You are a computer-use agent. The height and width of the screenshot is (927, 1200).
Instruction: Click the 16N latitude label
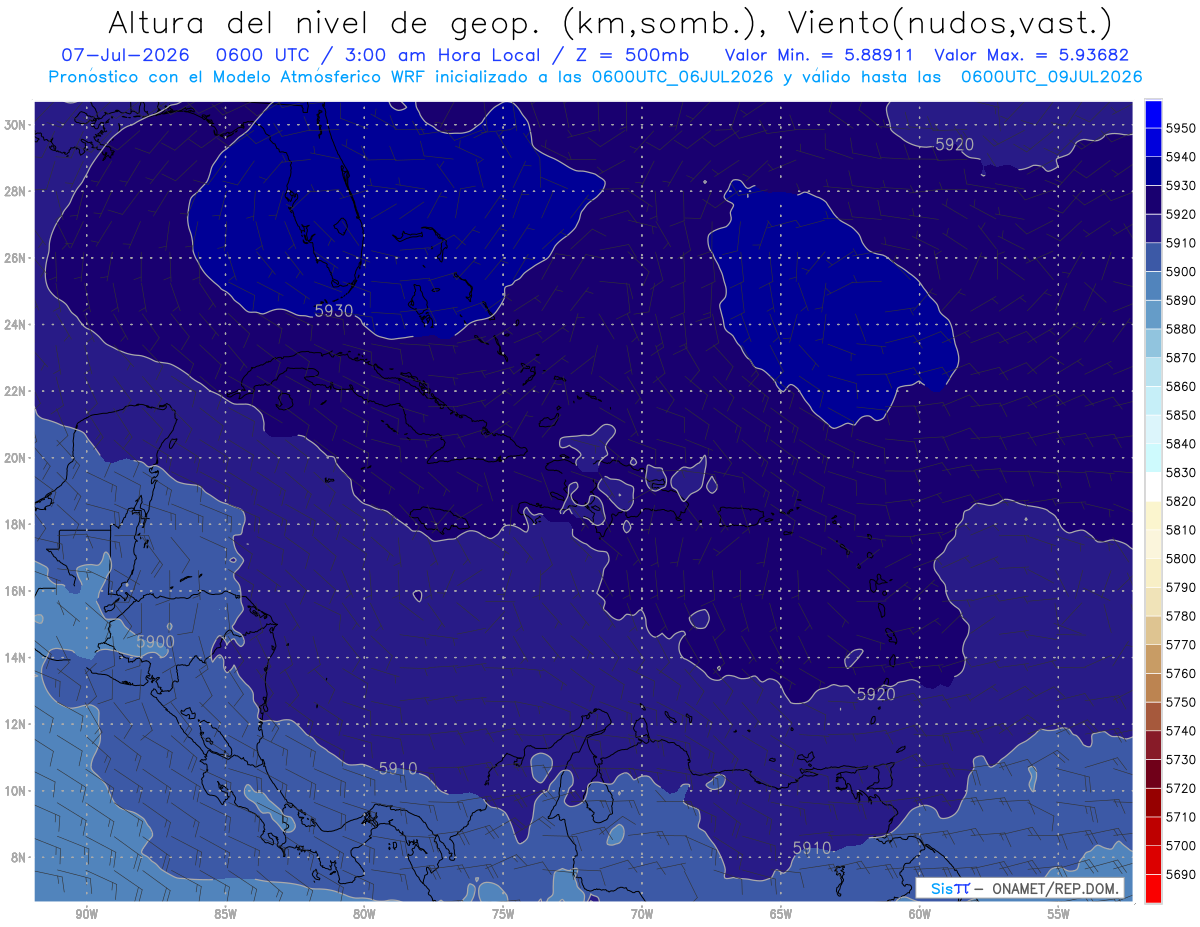14,591
